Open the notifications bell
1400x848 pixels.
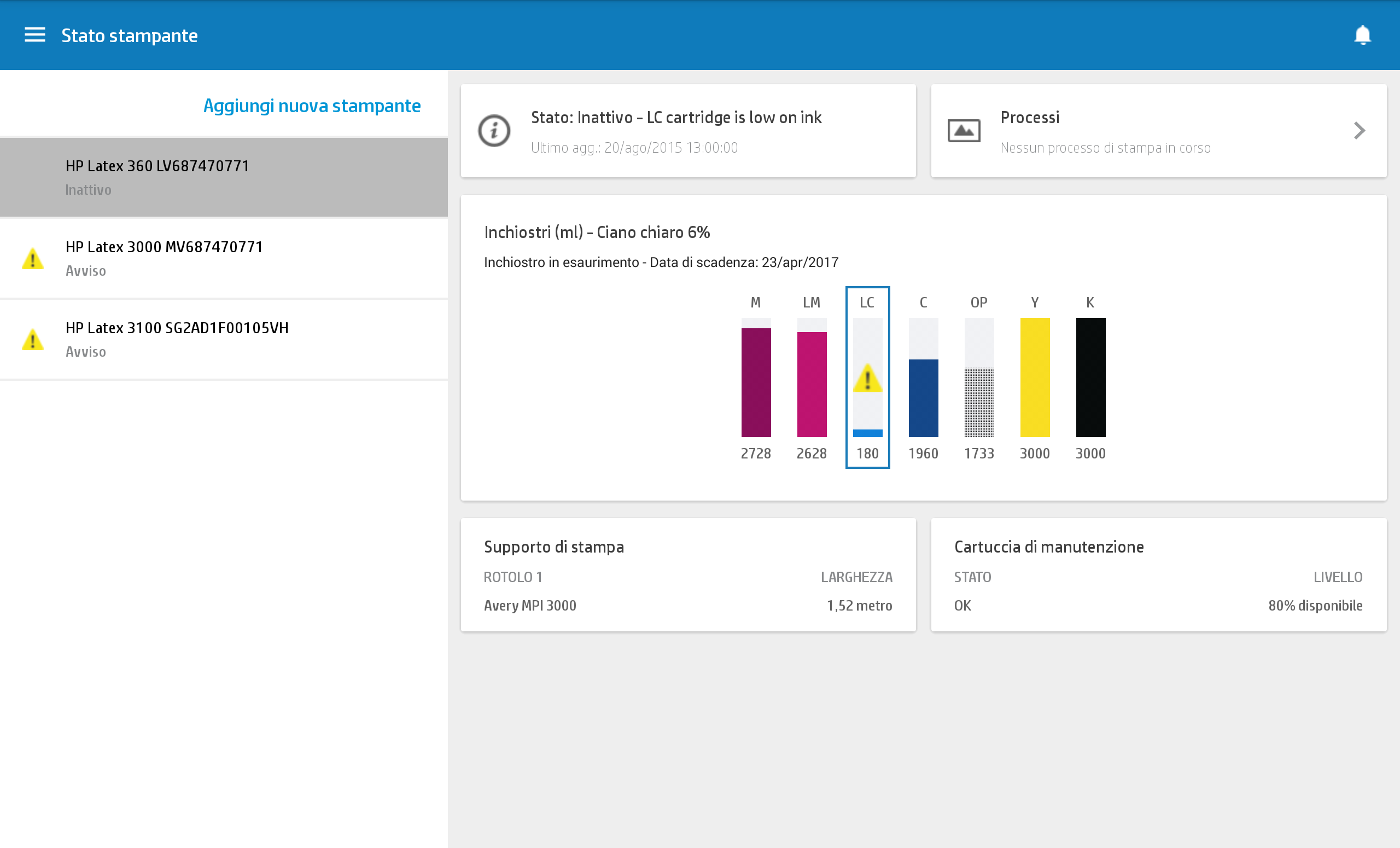pyautogui.click(x=1362, y=35)
